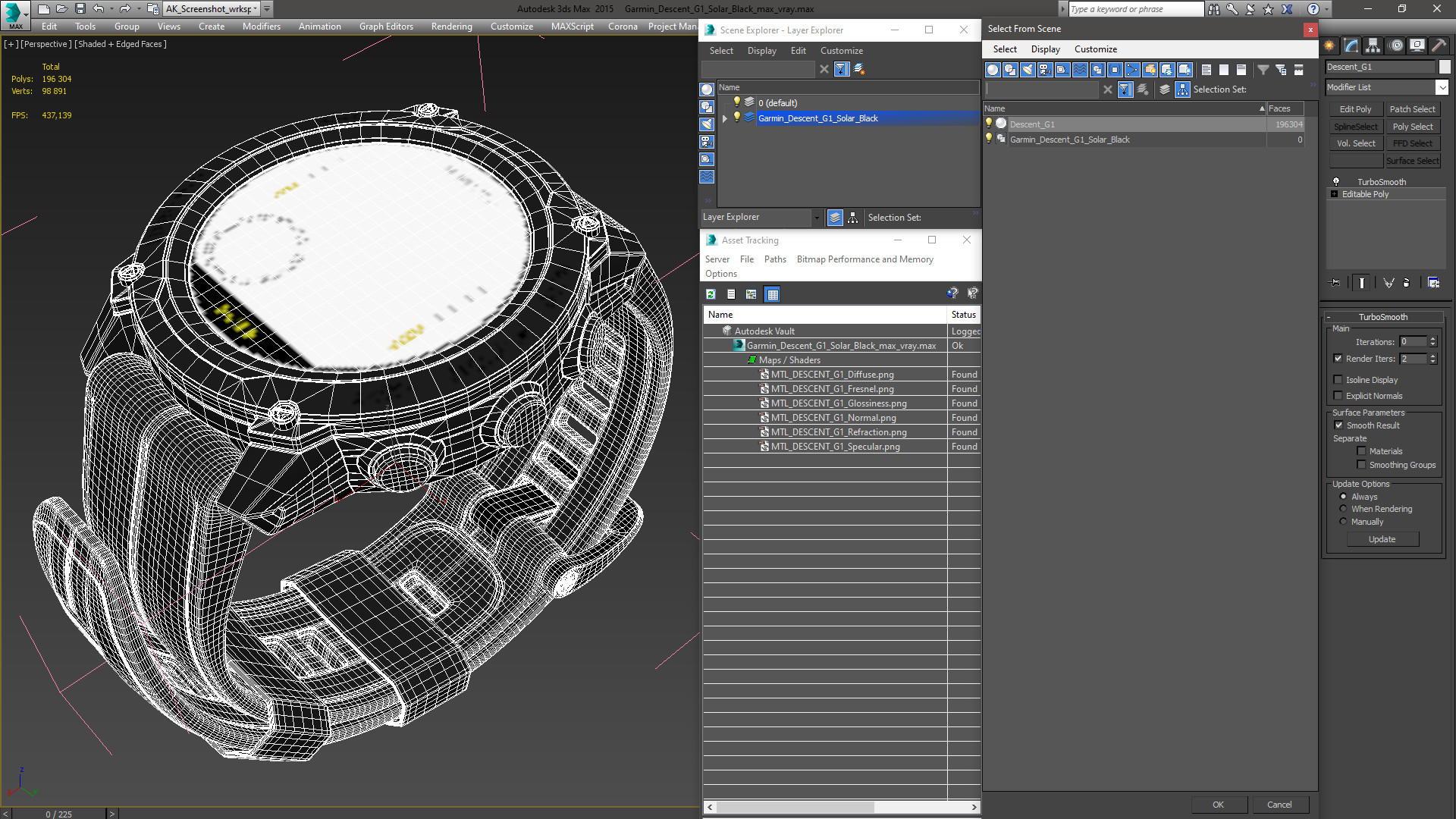Image resolution: width=1456 pixels, height=819 pixels.
Task: Open Paths menu in Asset Tracking
Action: point(775,259)
